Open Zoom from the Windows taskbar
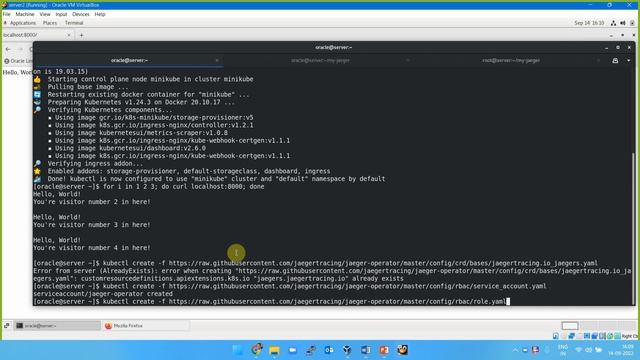This screenshot has width=640, height=360. (293, 350)
